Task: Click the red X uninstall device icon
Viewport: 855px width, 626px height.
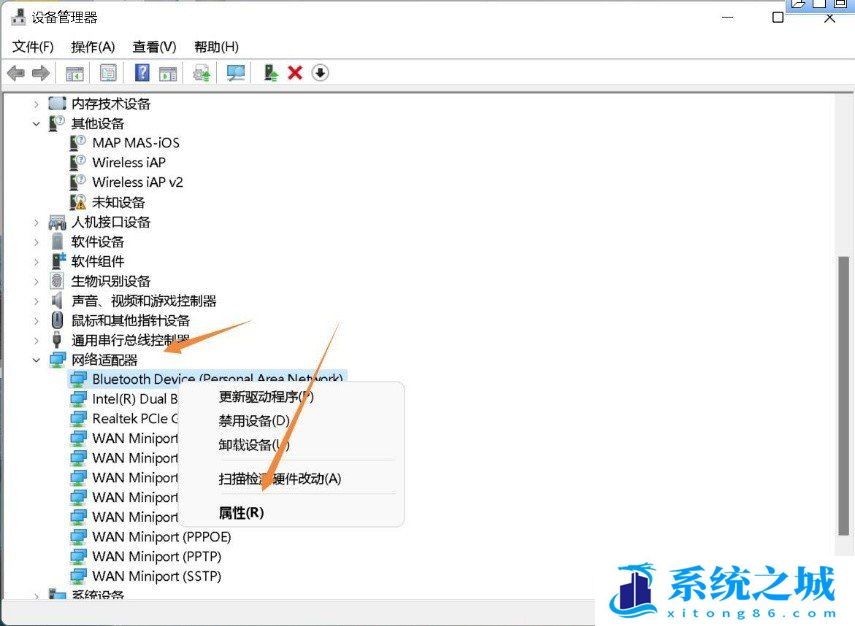Action: tap(295, 73)
